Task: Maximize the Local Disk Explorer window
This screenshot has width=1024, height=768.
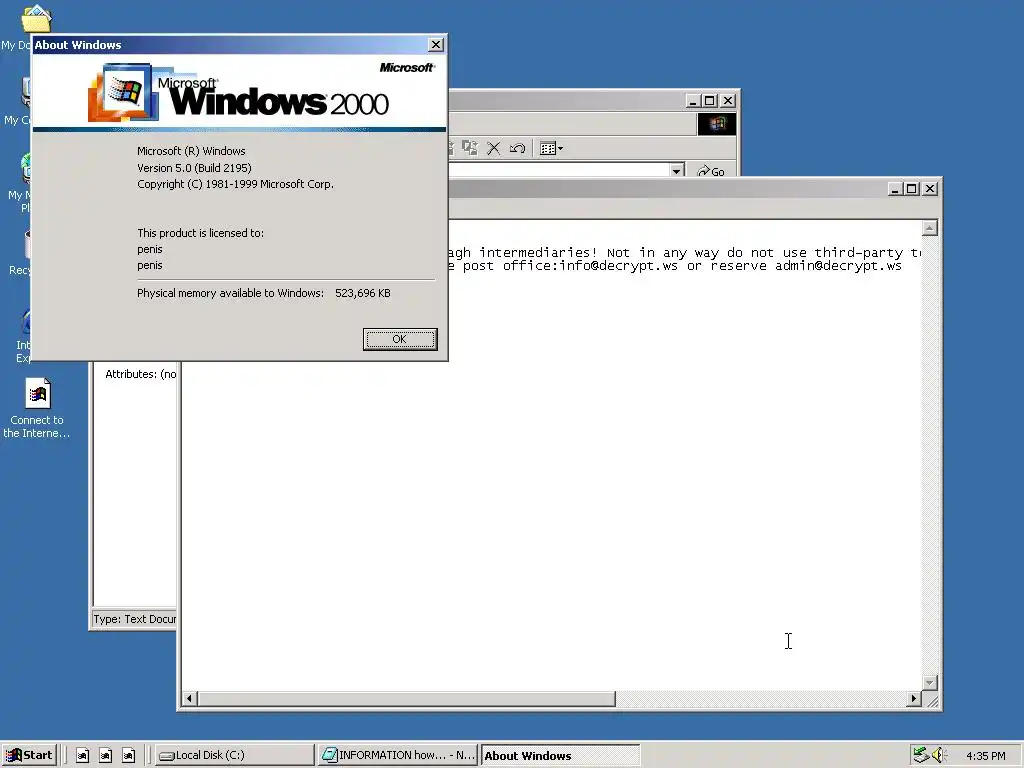Action: tap(710, 101)
